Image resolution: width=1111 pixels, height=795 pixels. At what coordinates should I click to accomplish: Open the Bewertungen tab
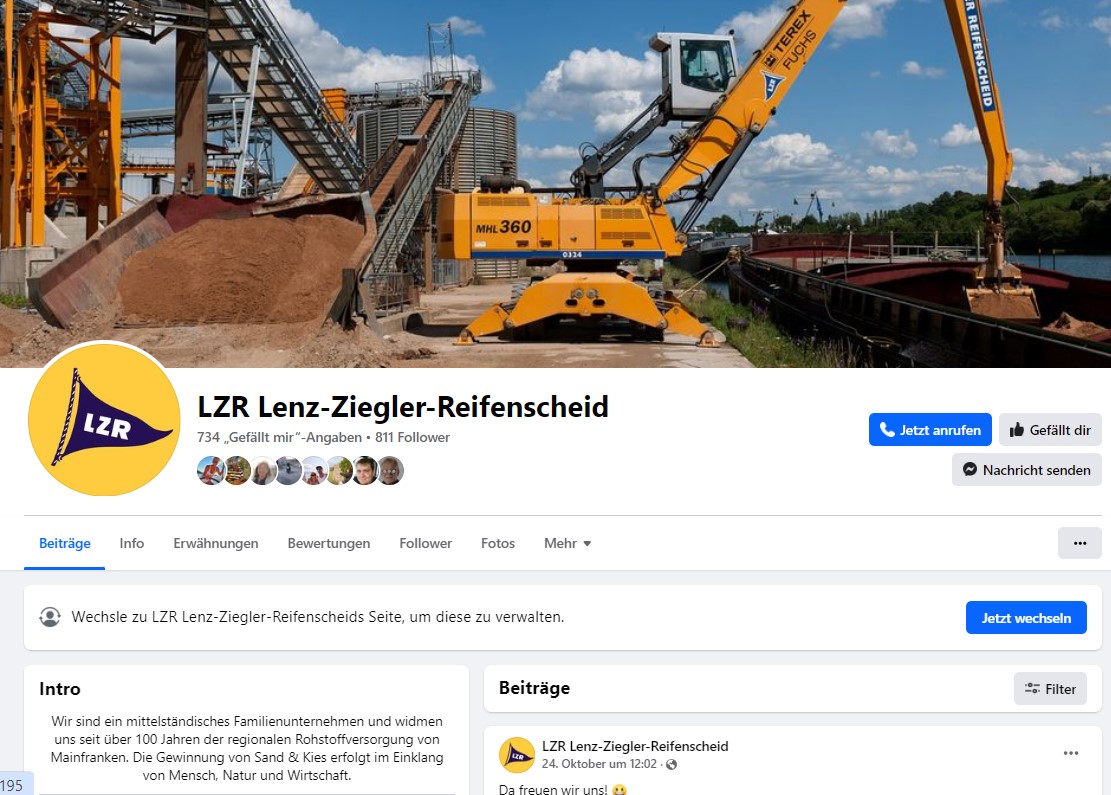point(329,543)
